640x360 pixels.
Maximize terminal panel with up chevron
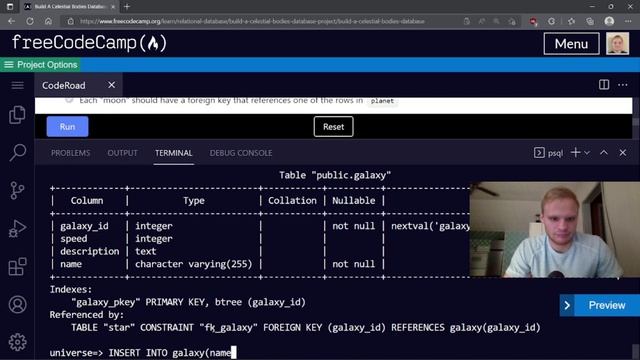pos(604,153)
